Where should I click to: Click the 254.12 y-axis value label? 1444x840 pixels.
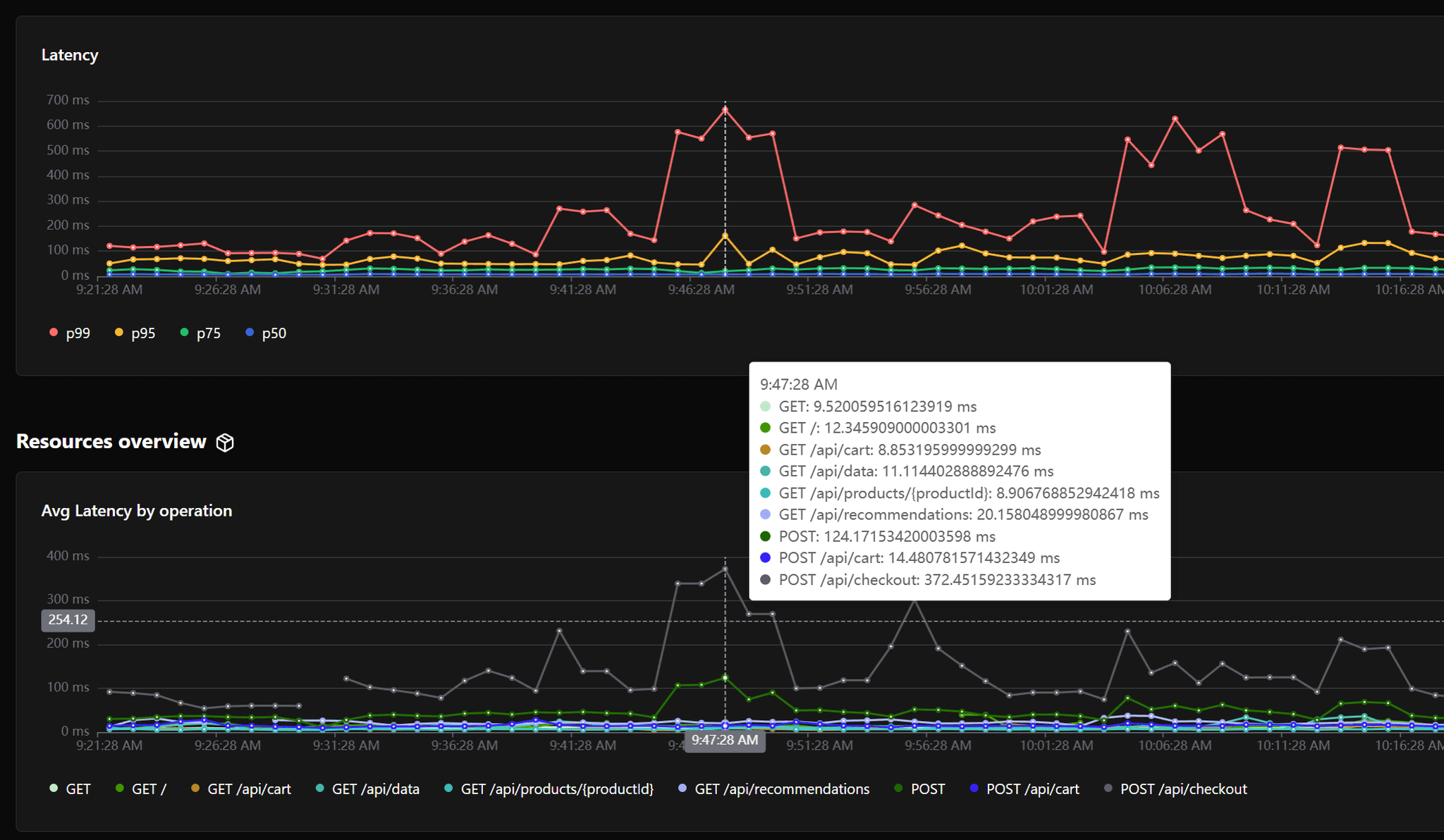[x=68, y=620]
